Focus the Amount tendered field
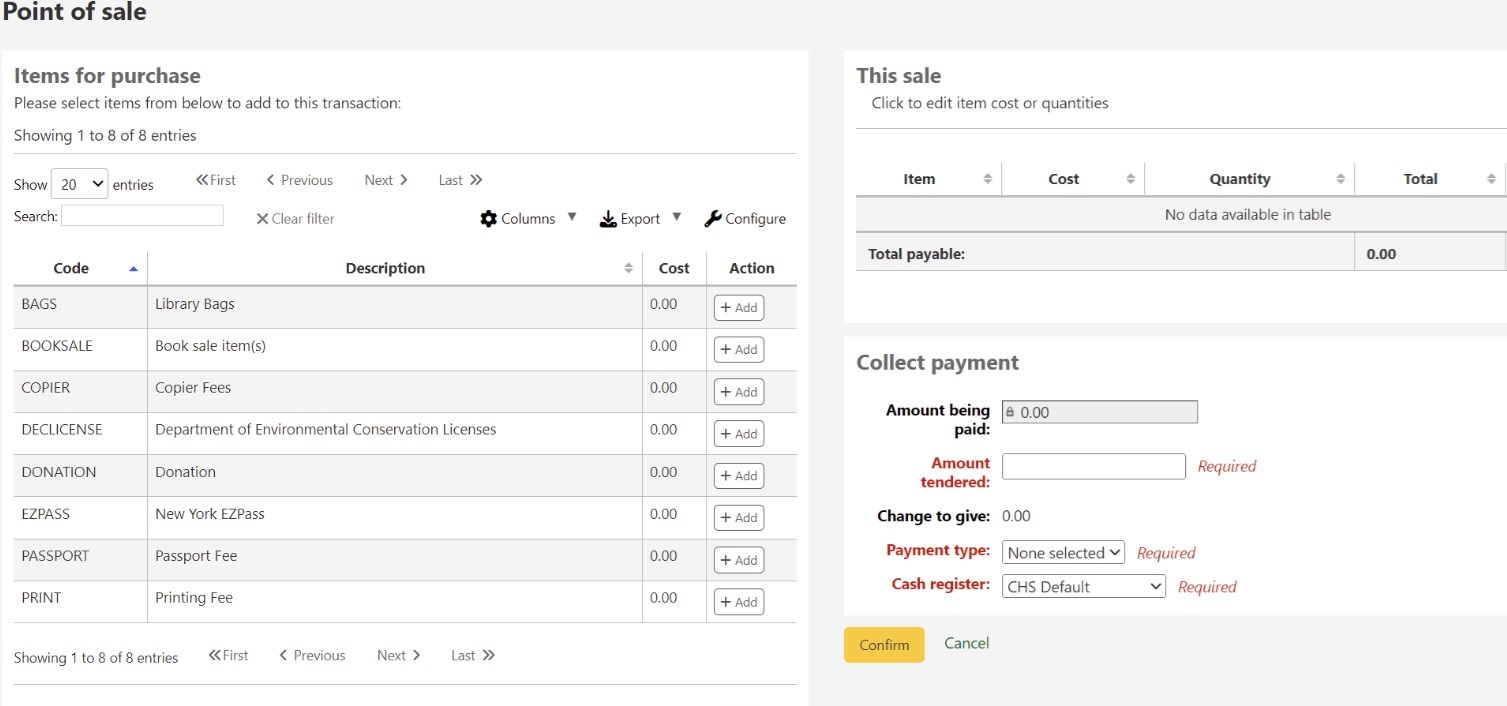Viewport: 1507px width, 706px height. click(1093, 466)
